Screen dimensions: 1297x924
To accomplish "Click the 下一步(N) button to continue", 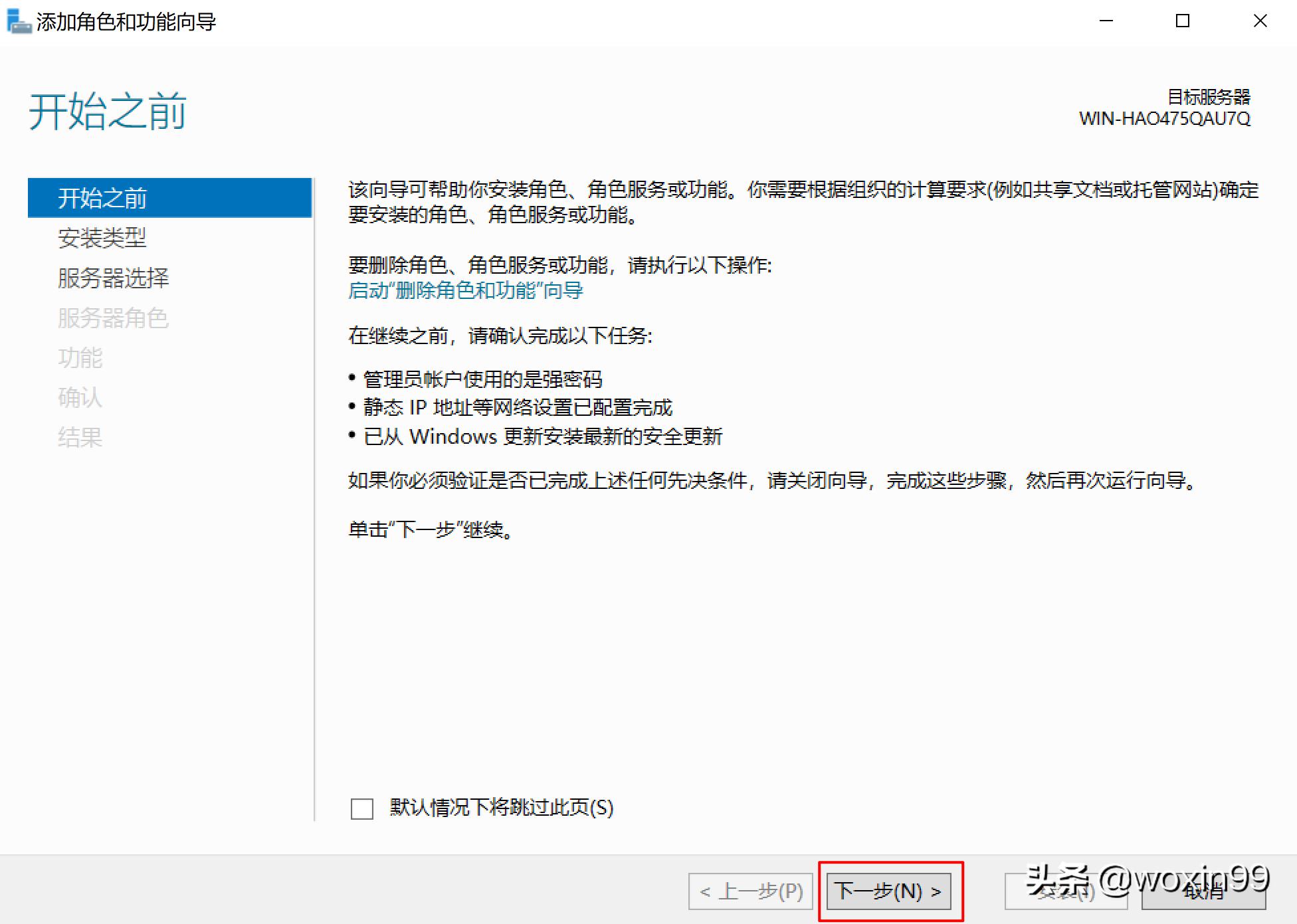I will (888, 891).
